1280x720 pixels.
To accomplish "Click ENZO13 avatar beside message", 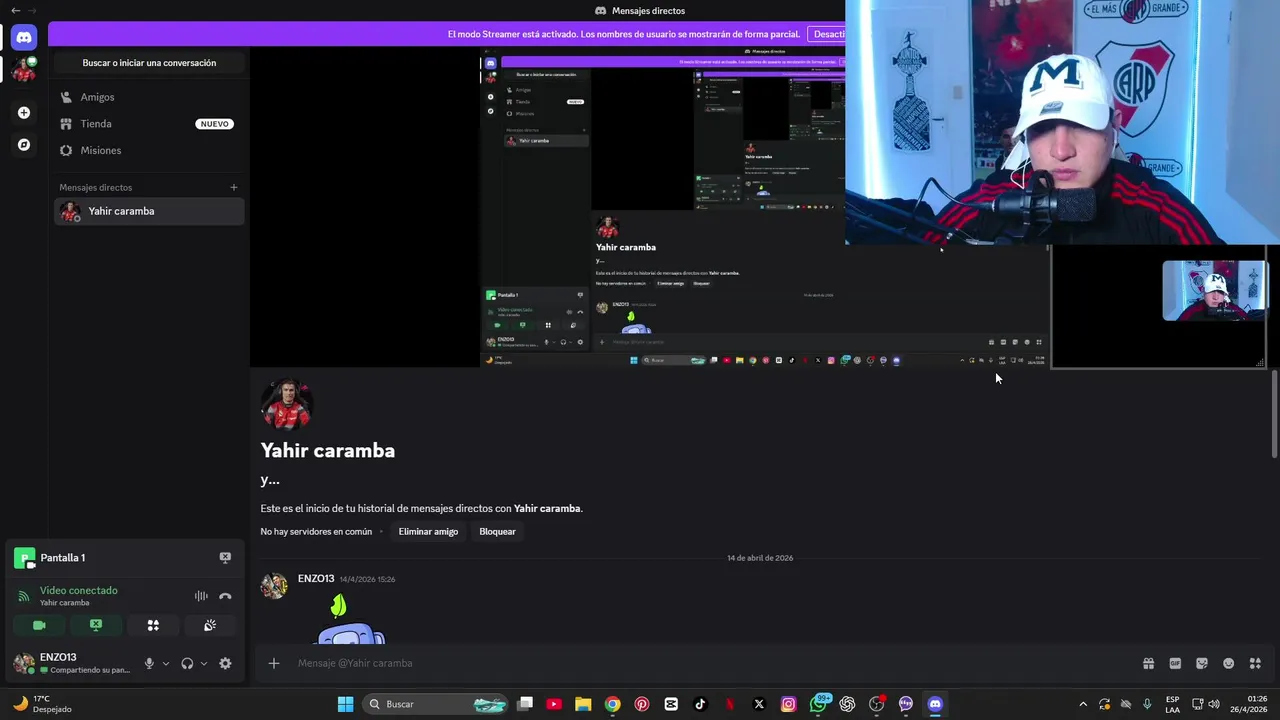I will click(x=274, y=586).
